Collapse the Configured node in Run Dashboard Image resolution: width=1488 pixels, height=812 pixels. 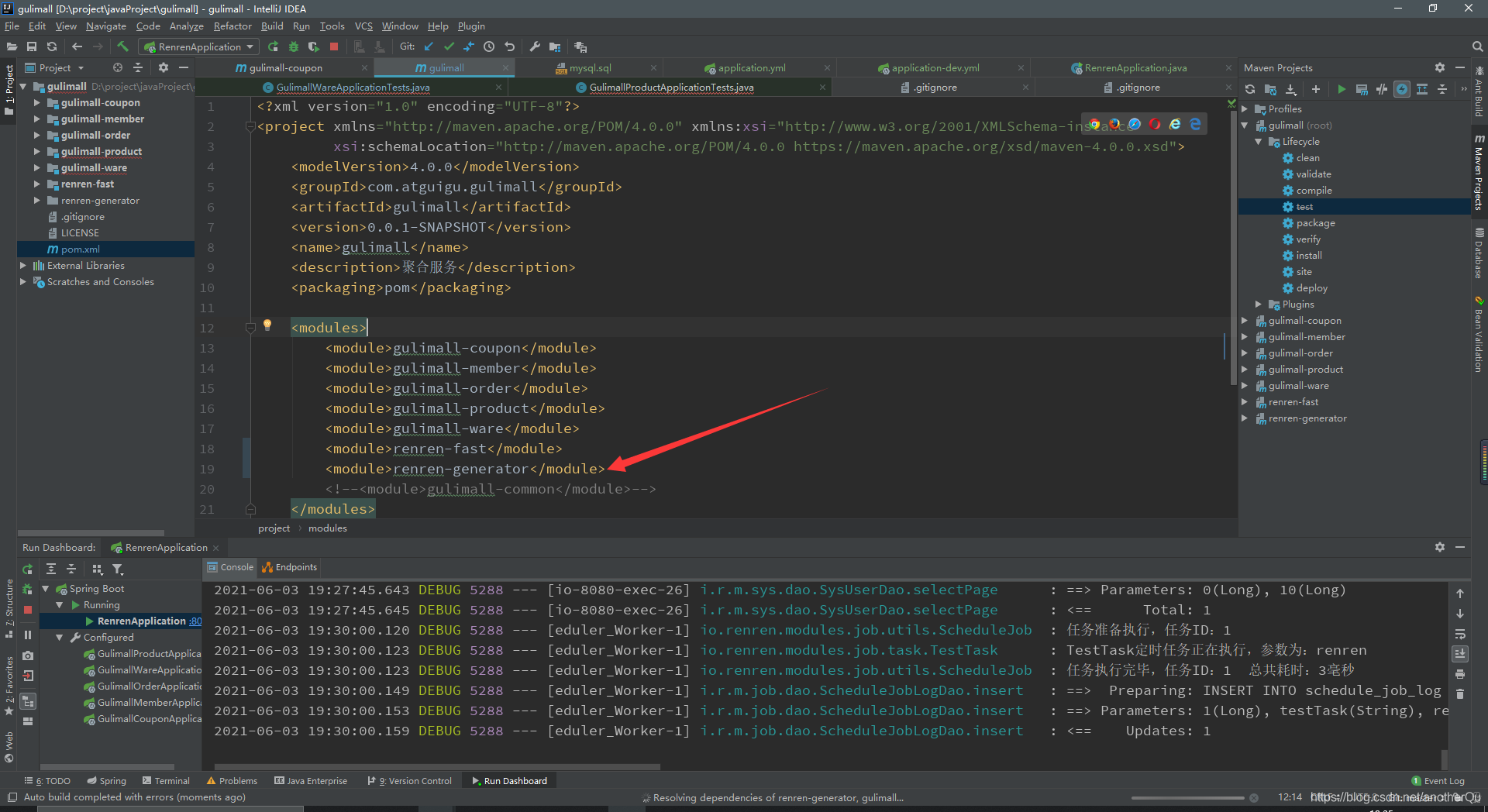tap(59, 637)
